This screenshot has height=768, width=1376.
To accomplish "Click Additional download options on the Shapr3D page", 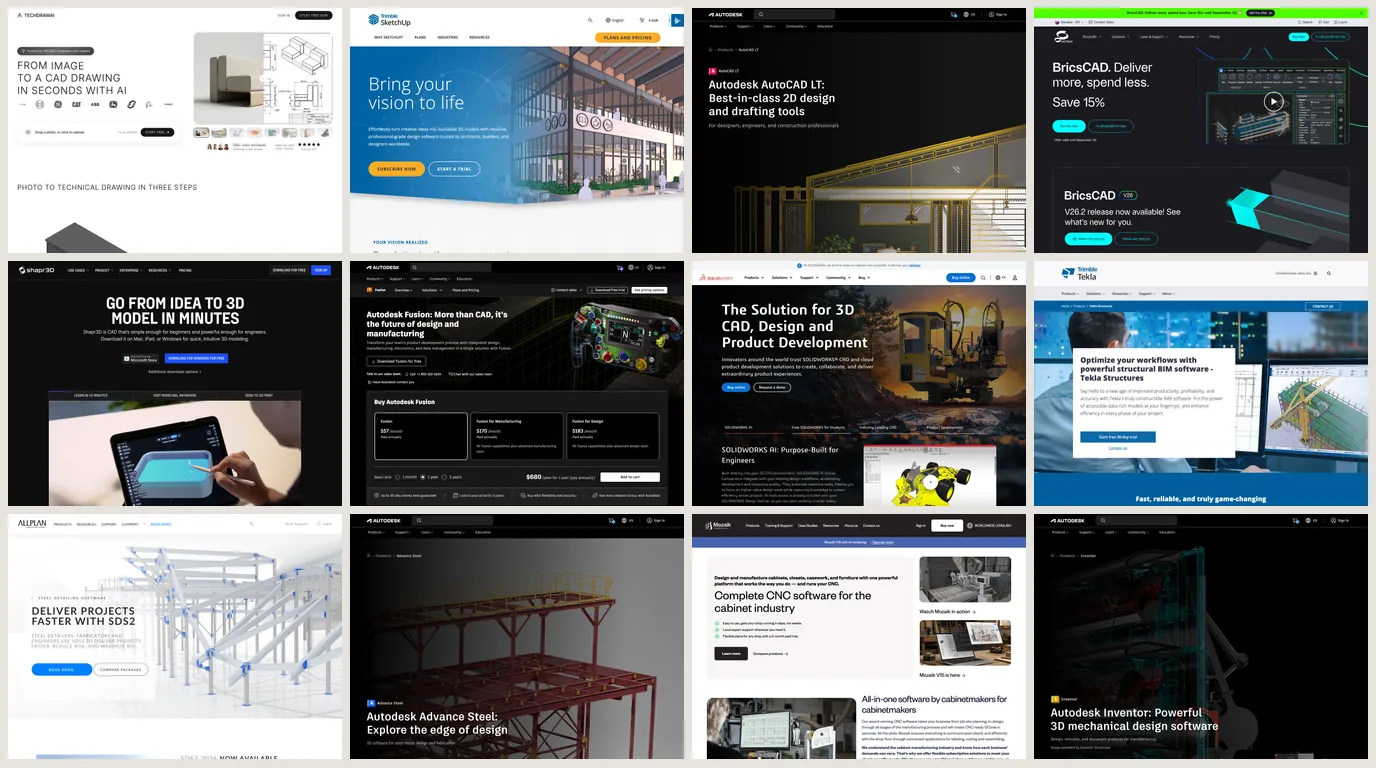I will pos(175,372).
